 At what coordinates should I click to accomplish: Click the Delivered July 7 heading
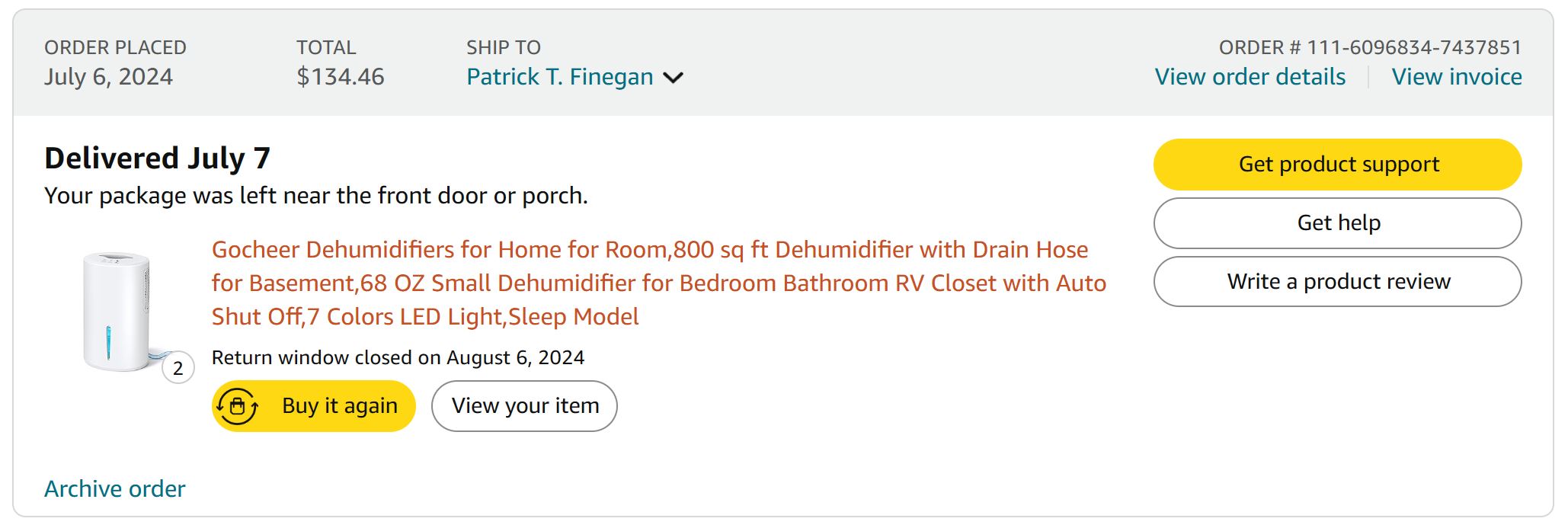tap(157, 158)
